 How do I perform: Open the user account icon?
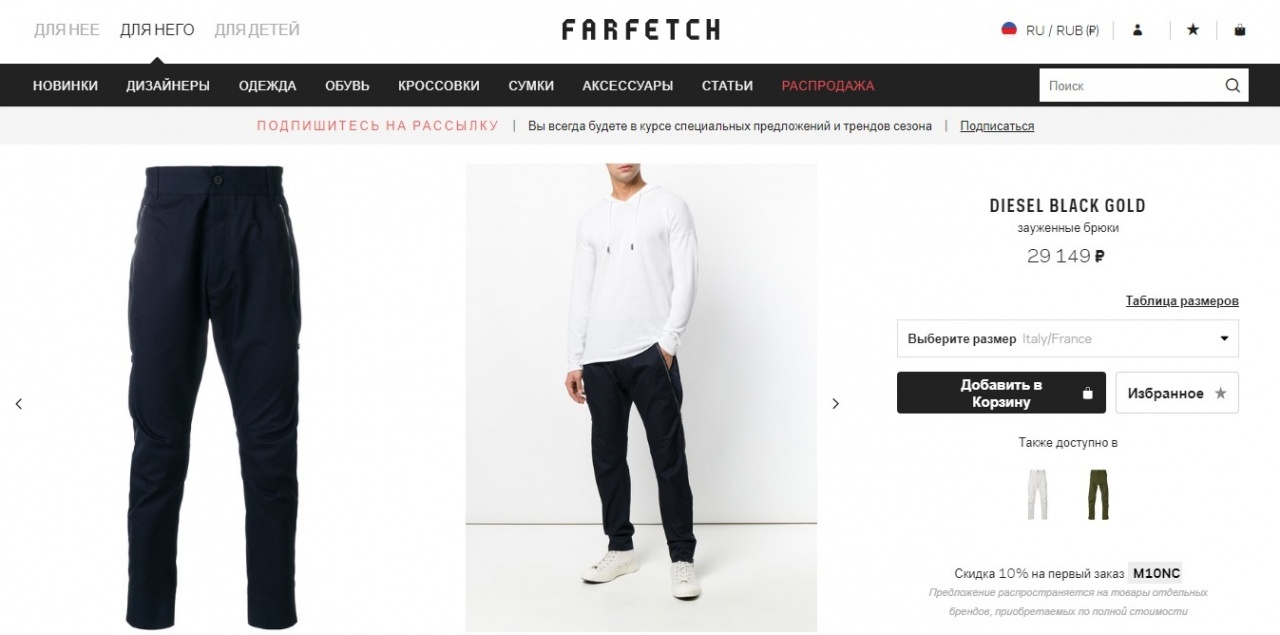pos(1137,30)
